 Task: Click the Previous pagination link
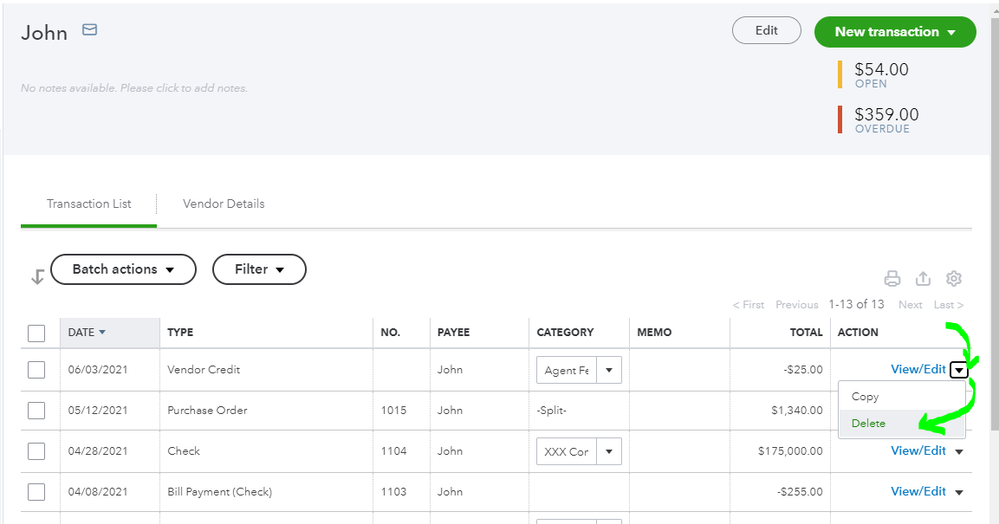click(796, 305)
